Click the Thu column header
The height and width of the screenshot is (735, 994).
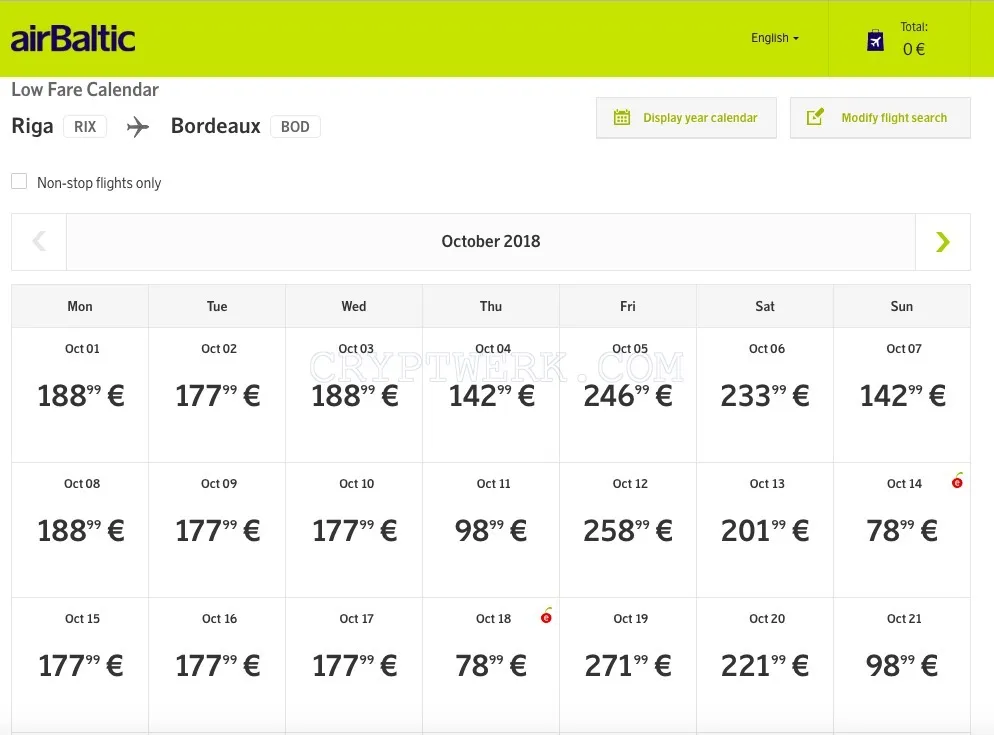[x=491, y=306]
